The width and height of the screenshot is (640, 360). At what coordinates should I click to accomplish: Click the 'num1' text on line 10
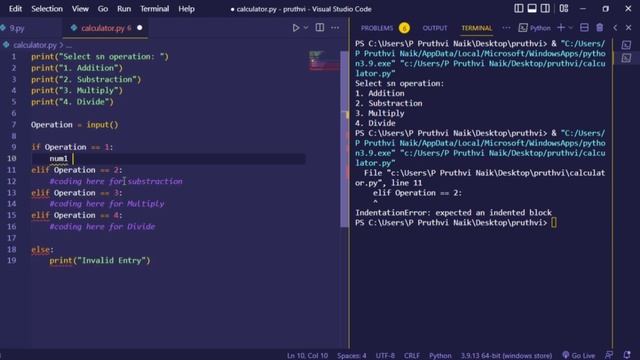click(x=59, y=158)
